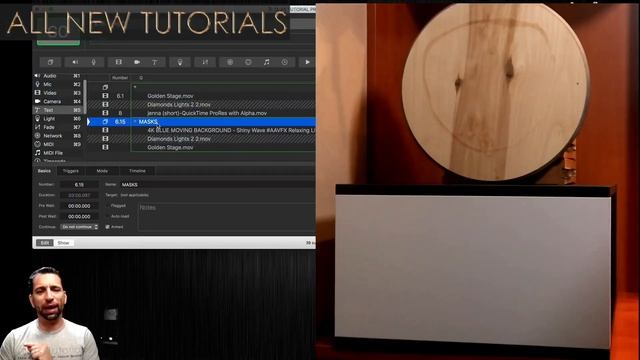Click the Edit mode button

point(44,243)
